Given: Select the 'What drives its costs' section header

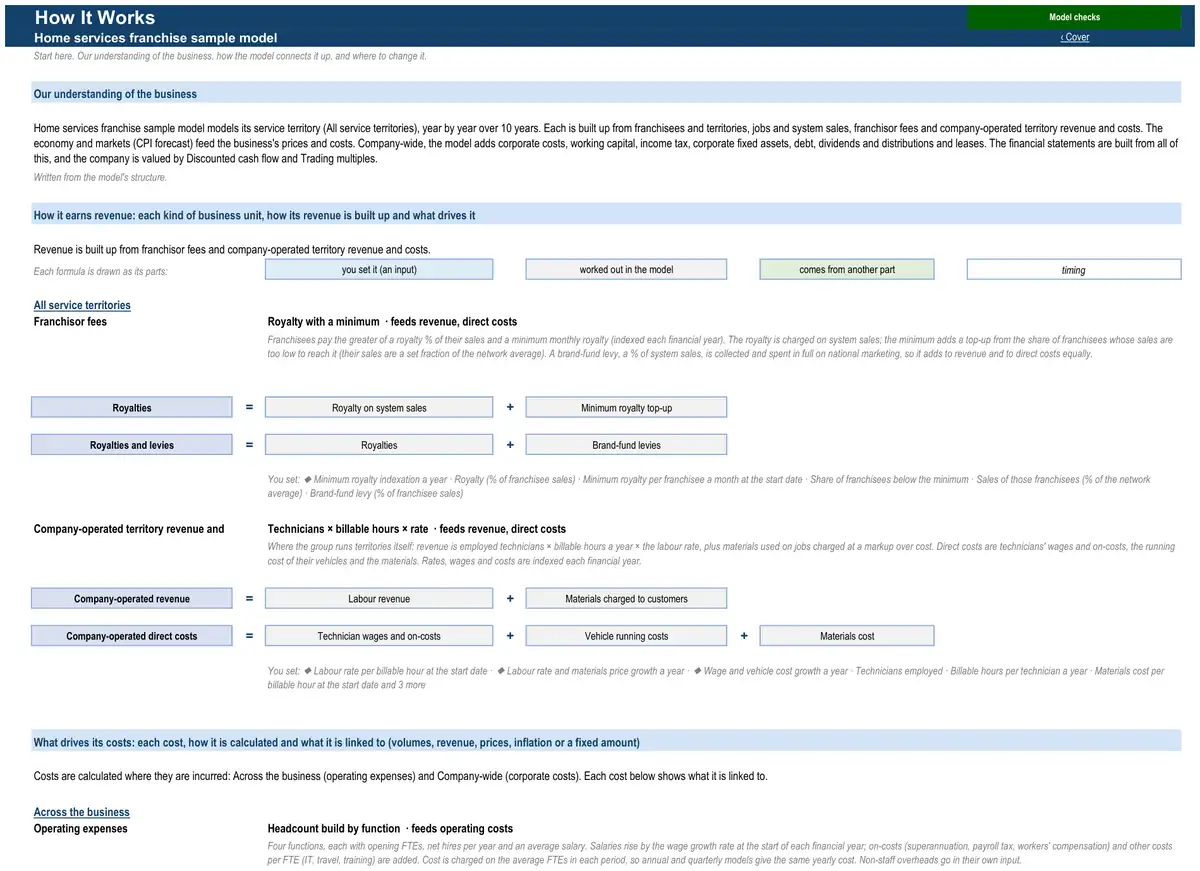Looking at the screenshot, I should click(606, 742).
